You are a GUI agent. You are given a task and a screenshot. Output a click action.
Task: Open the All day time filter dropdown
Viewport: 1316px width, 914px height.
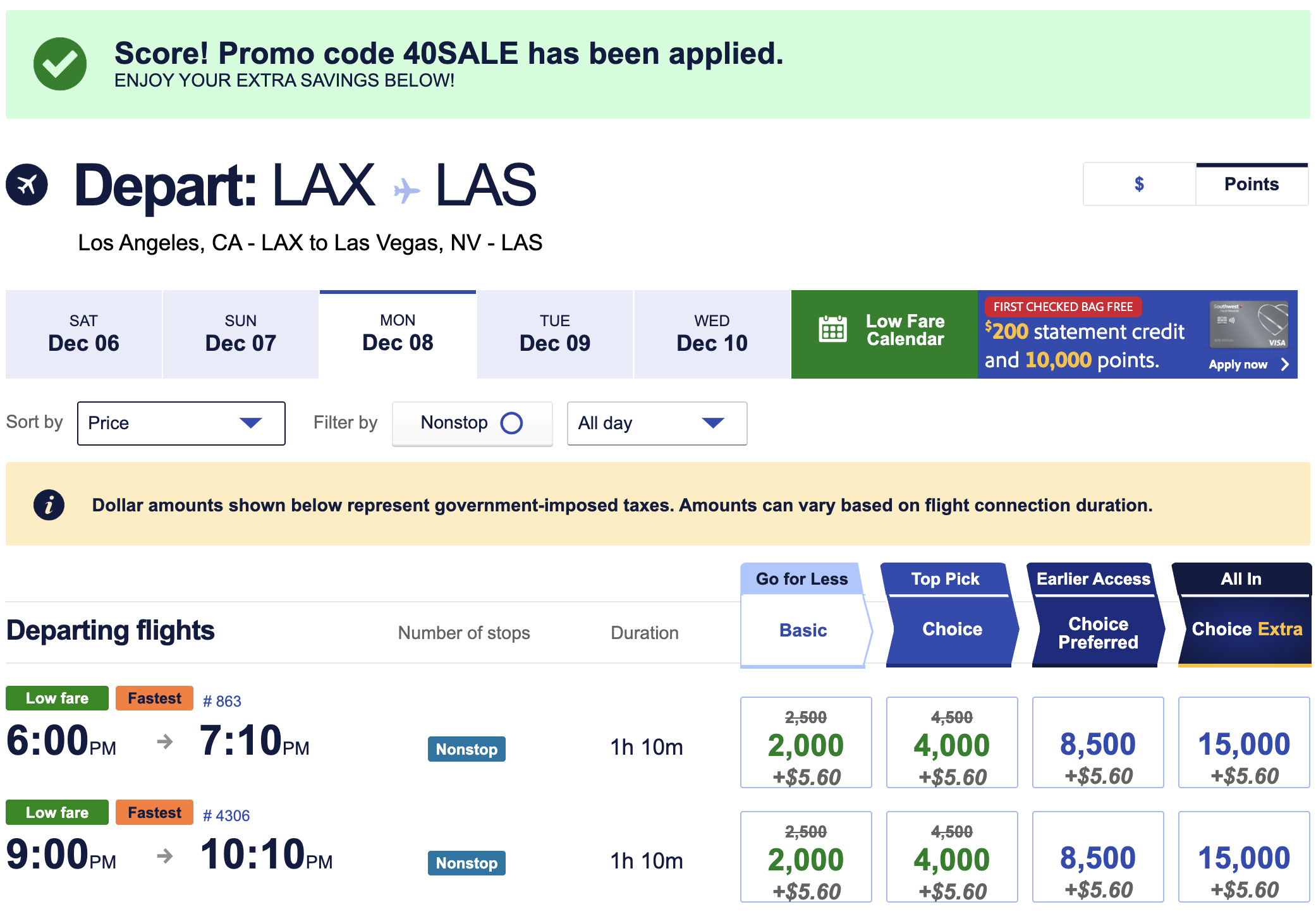pyautogui.click(x=657, y=423)
